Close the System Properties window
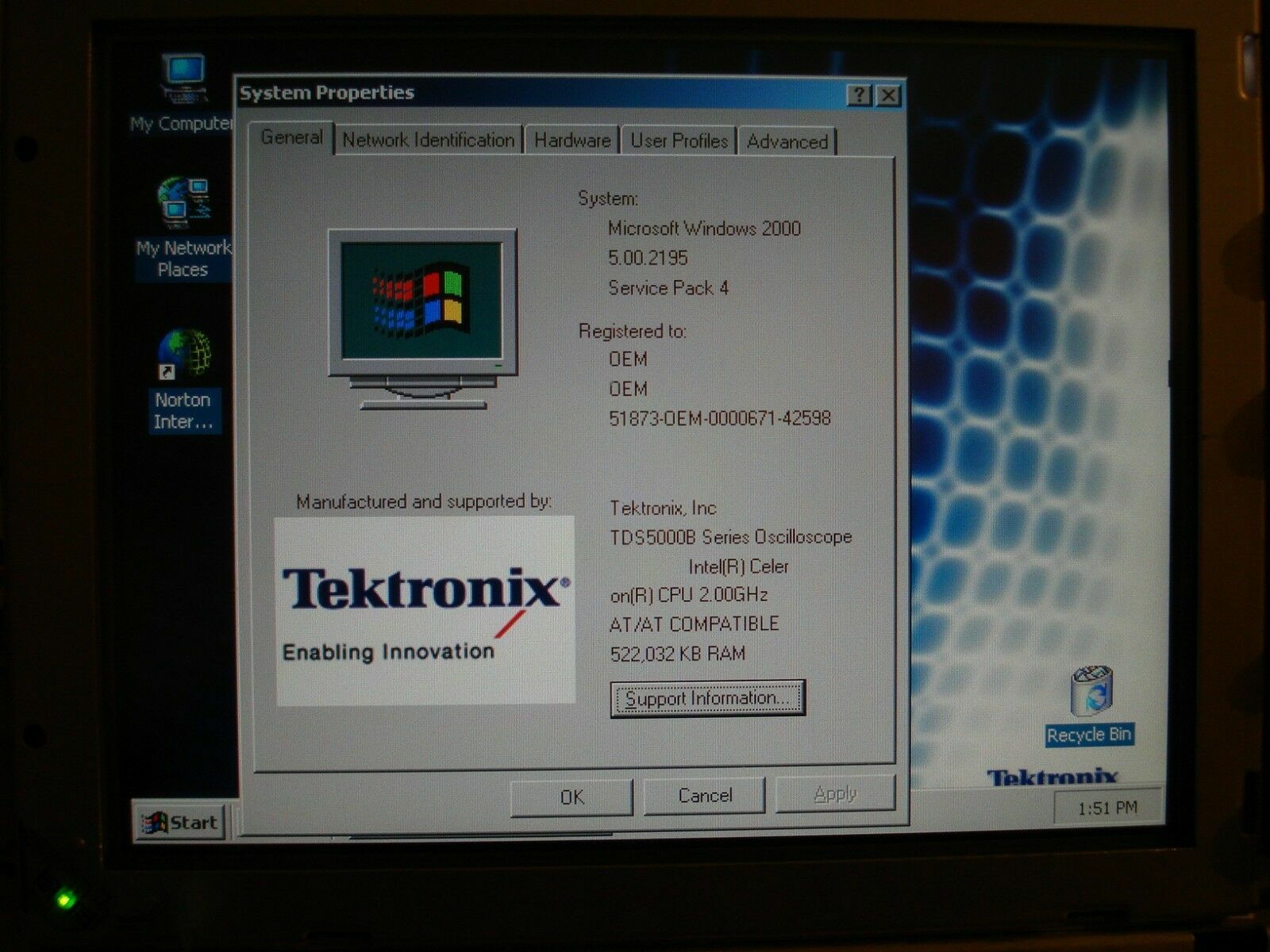This screenshot has width=1270, height=952. (x=888, y=96)
